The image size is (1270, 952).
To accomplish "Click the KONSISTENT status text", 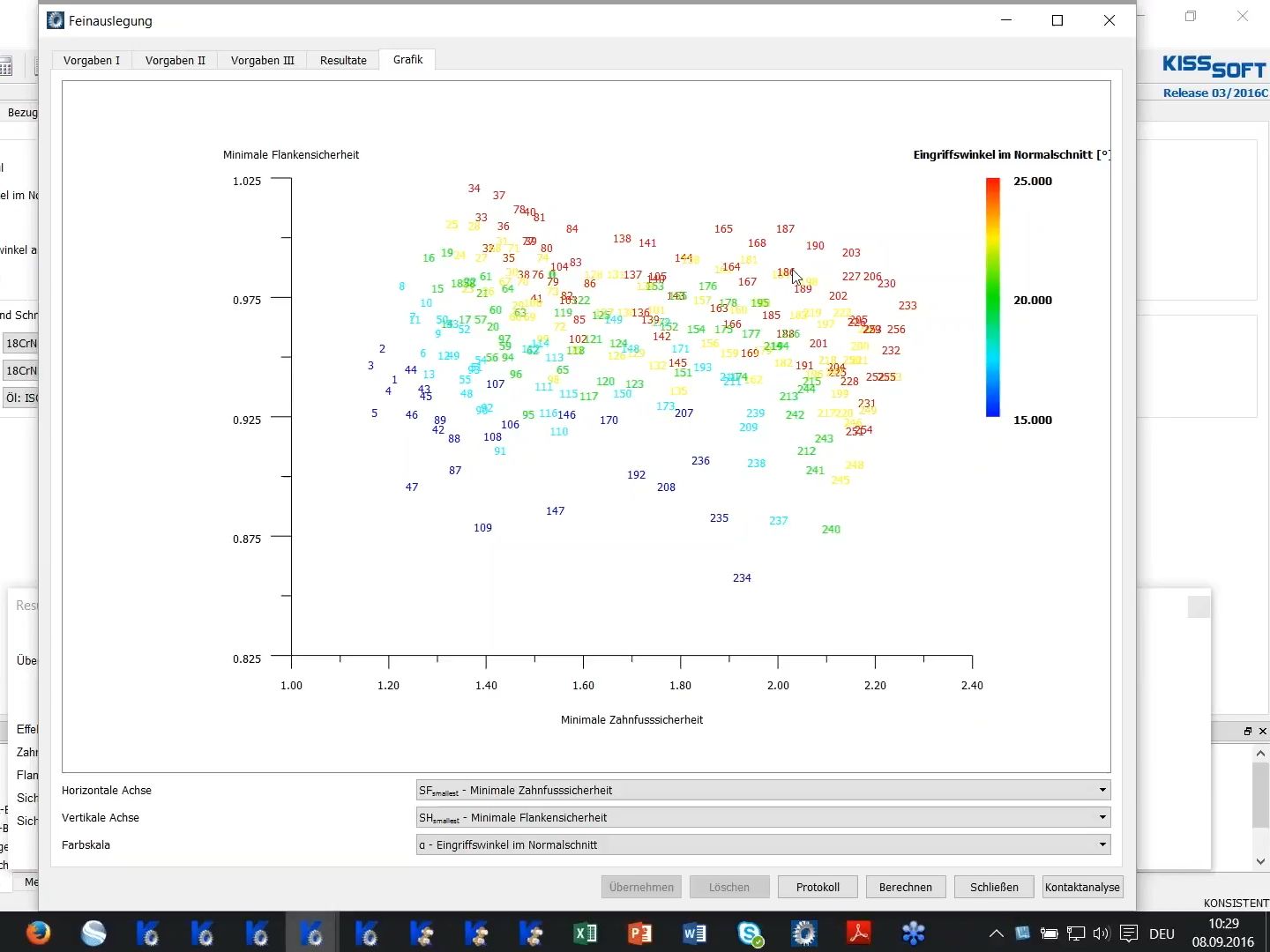I will pos(1236,904).
